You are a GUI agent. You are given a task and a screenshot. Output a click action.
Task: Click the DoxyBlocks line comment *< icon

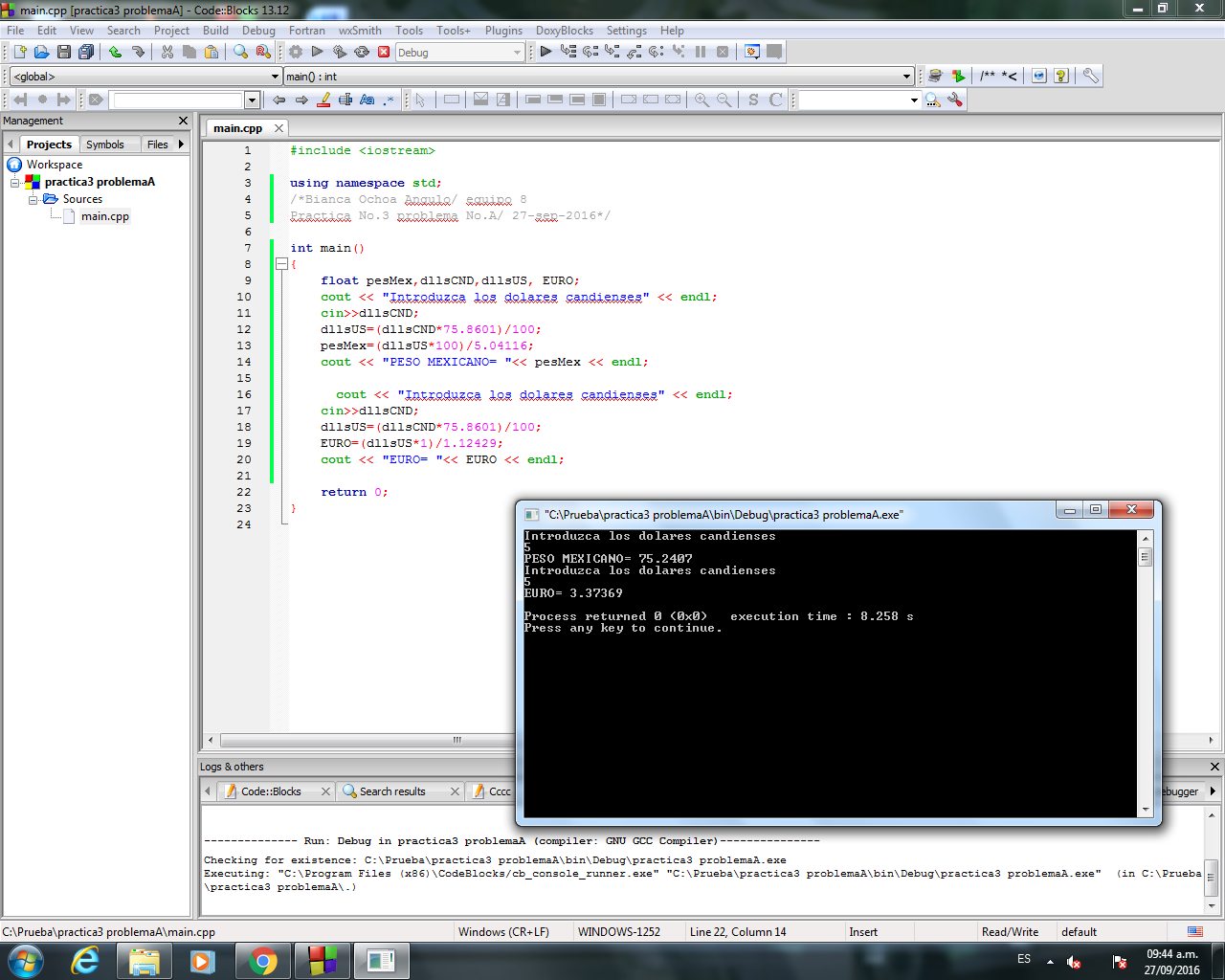[x=1010, y=76]
